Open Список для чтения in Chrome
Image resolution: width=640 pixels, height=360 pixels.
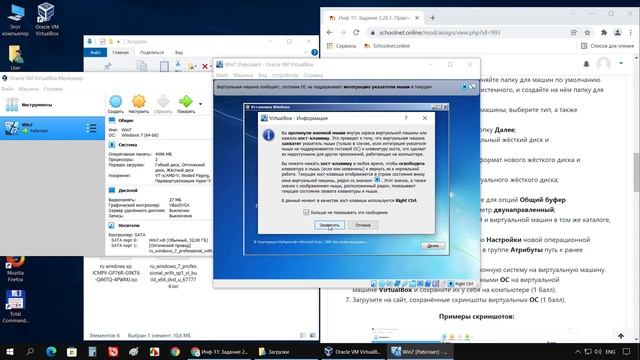click(607, 46)
